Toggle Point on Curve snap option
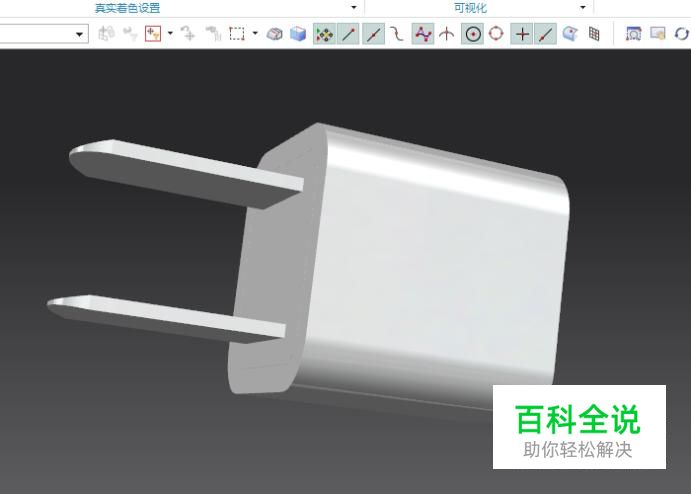 click(546, 34)
